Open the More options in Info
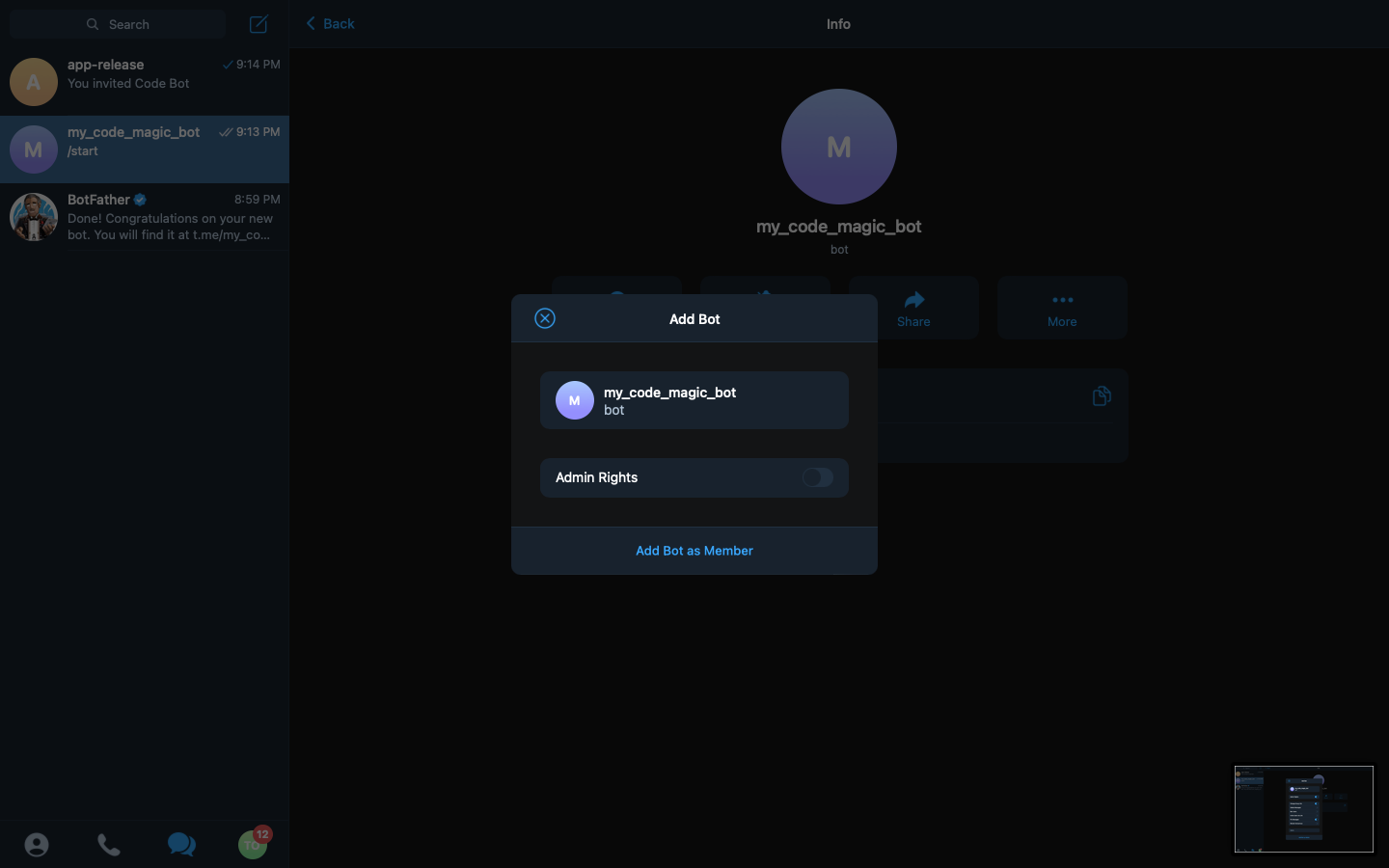1389x868 pixels. pyautogui.click(x=1062, y=308)
